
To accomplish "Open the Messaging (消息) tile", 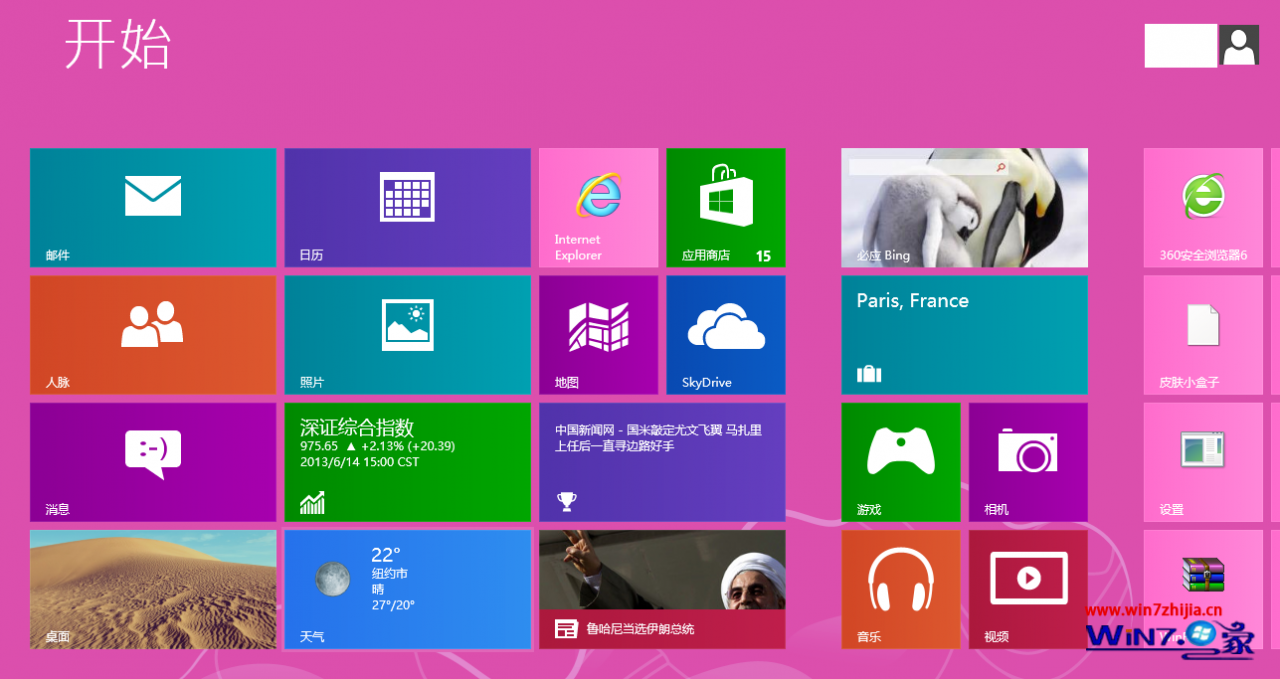I will [x=153, y=462].
